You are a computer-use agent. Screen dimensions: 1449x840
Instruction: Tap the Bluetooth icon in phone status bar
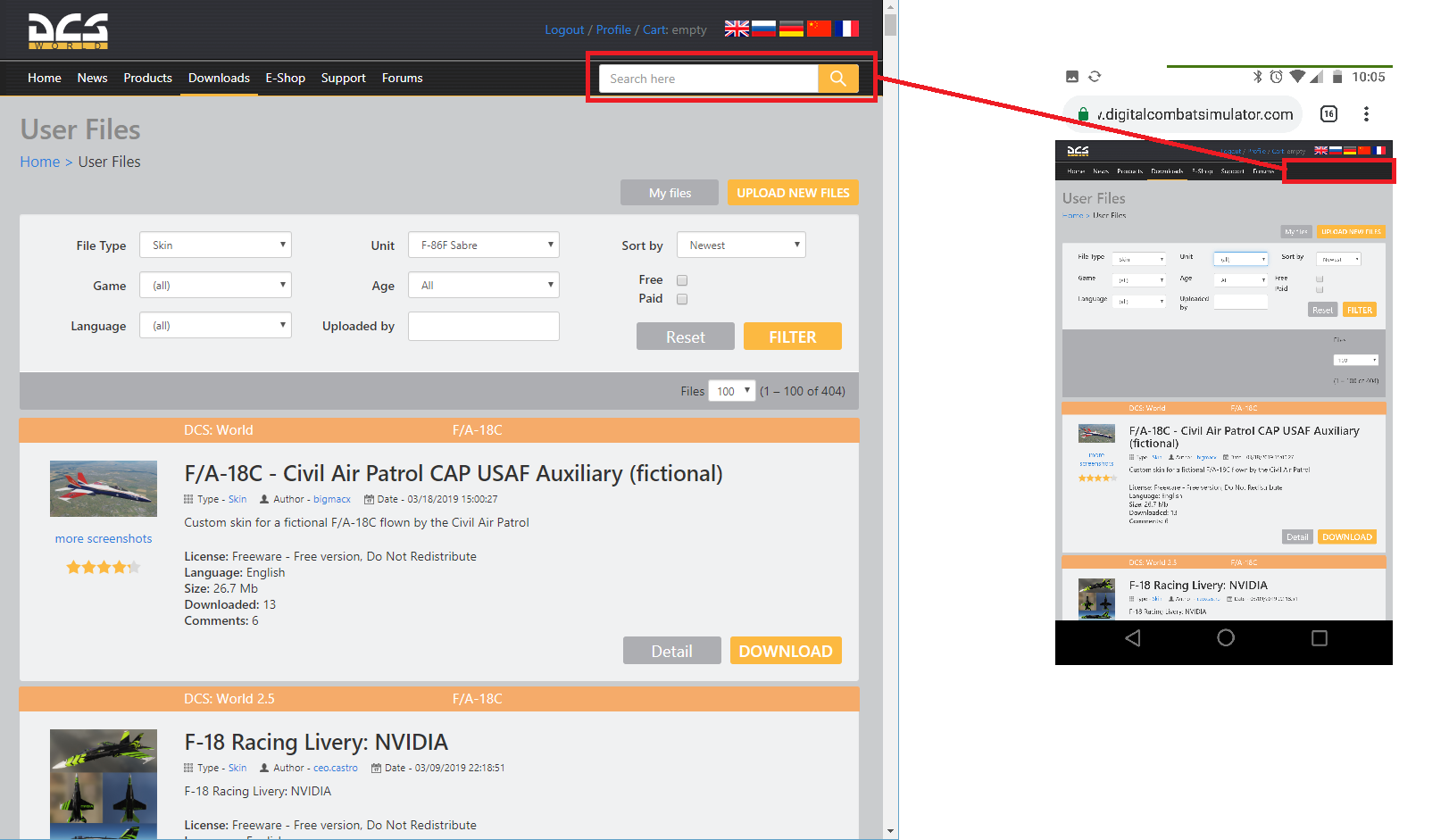coord(1258,77)
